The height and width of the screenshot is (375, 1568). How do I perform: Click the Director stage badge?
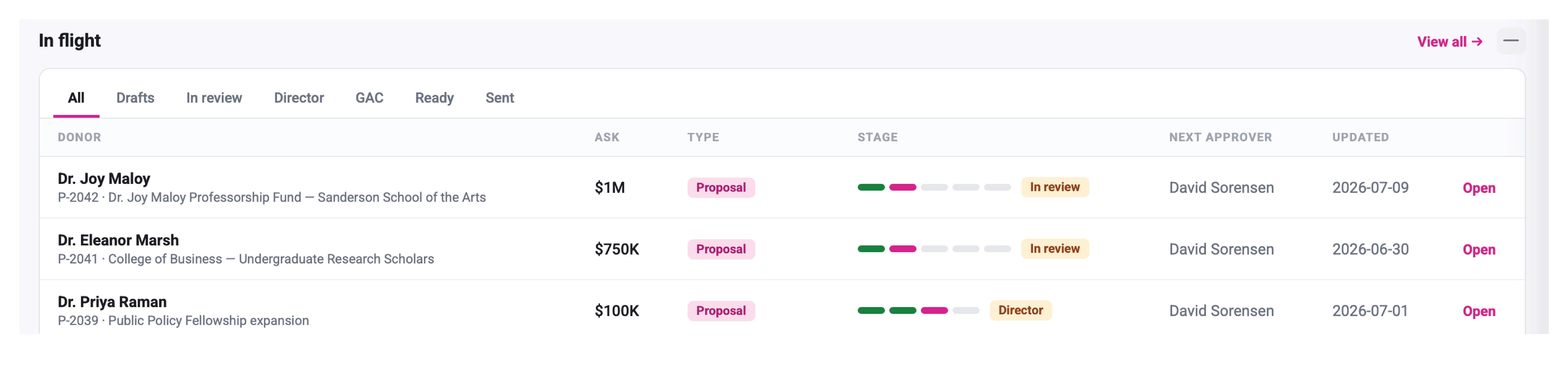tap(1020, 310)
